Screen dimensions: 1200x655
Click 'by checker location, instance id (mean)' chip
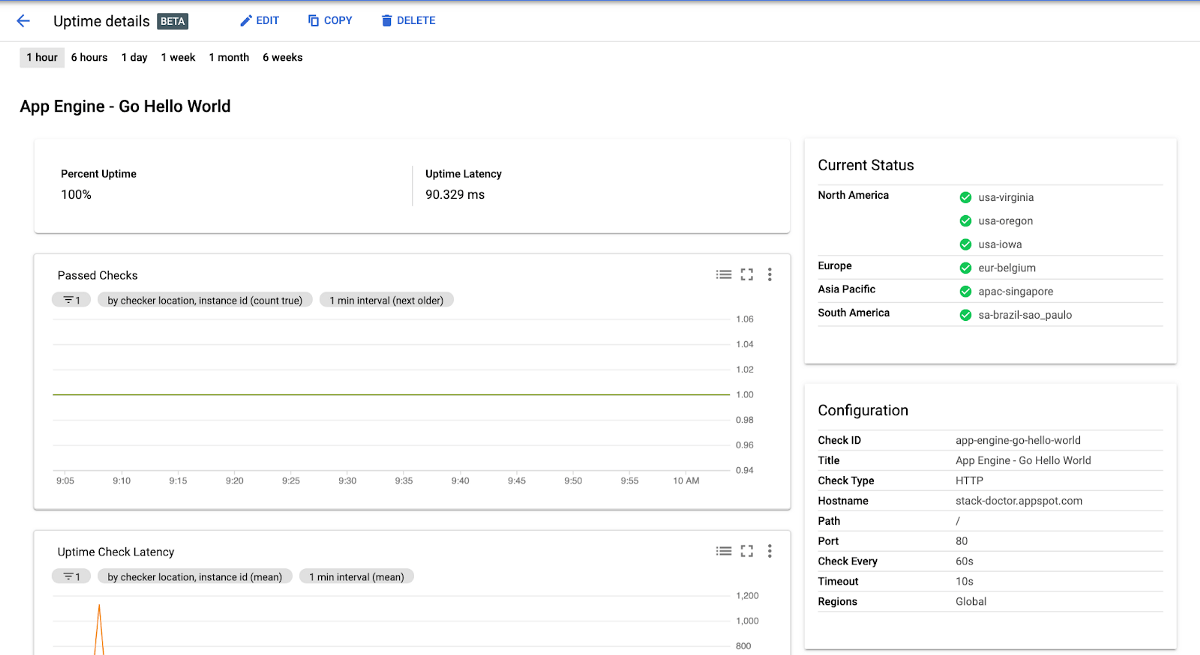tap(195, 577)
